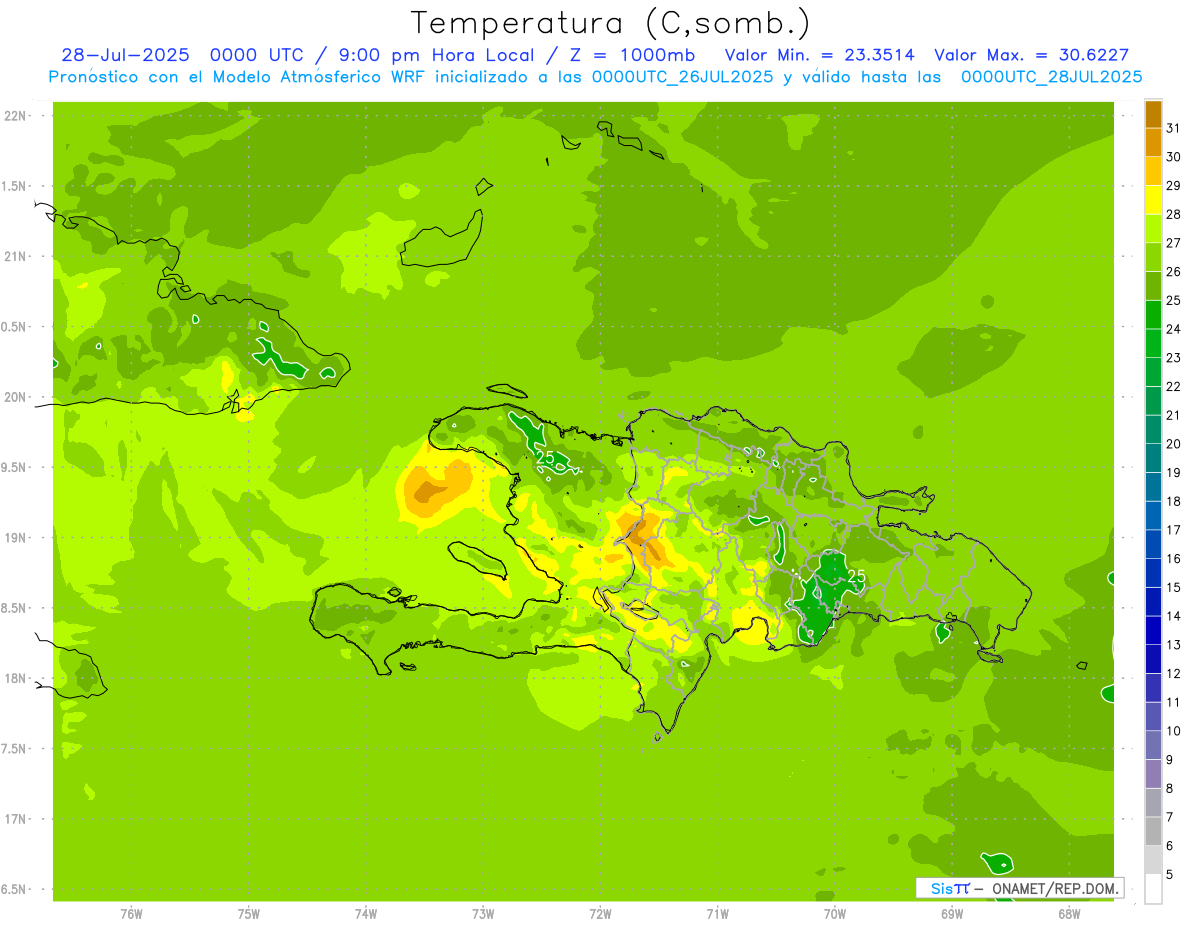Click the "68W" longitude label

coord(1068,914)
